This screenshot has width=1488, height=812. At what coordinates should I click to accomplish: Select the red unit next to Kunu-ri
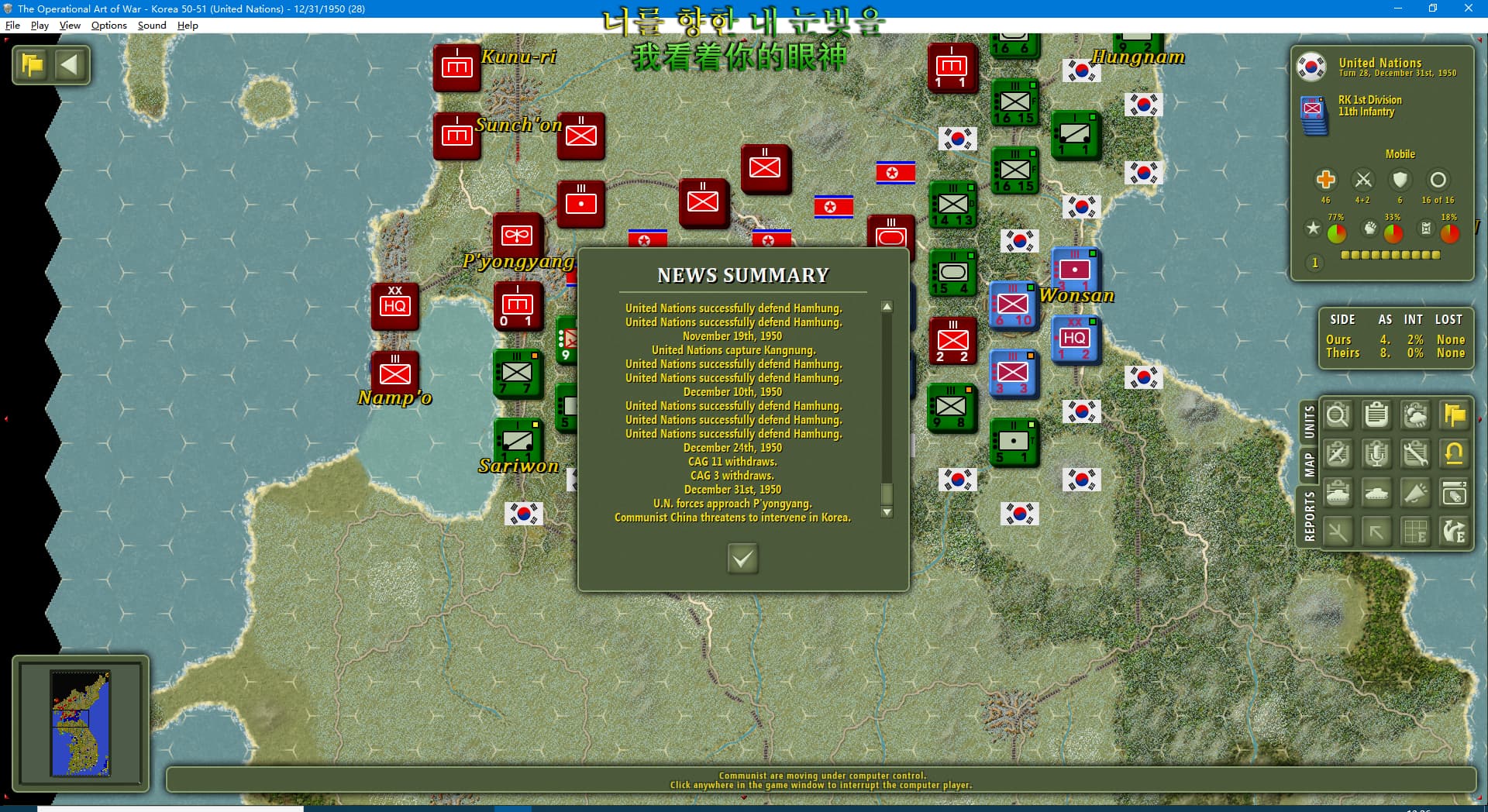coord(457,68)
